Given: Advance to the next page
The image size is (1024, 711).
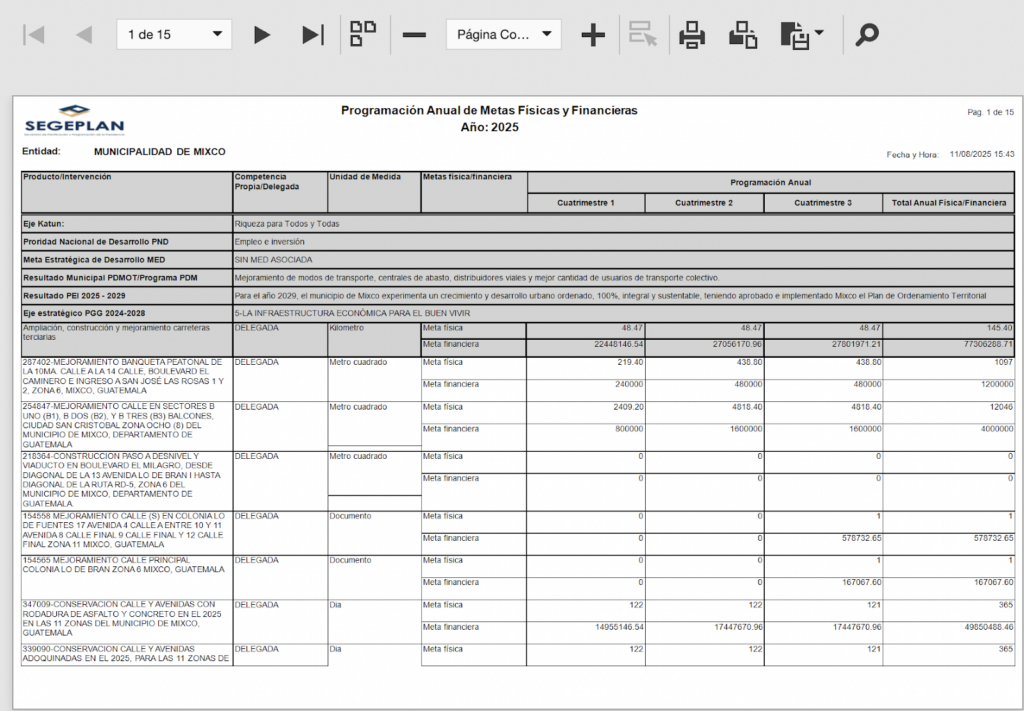Looking at the screenshot, I should coord(262,35).
